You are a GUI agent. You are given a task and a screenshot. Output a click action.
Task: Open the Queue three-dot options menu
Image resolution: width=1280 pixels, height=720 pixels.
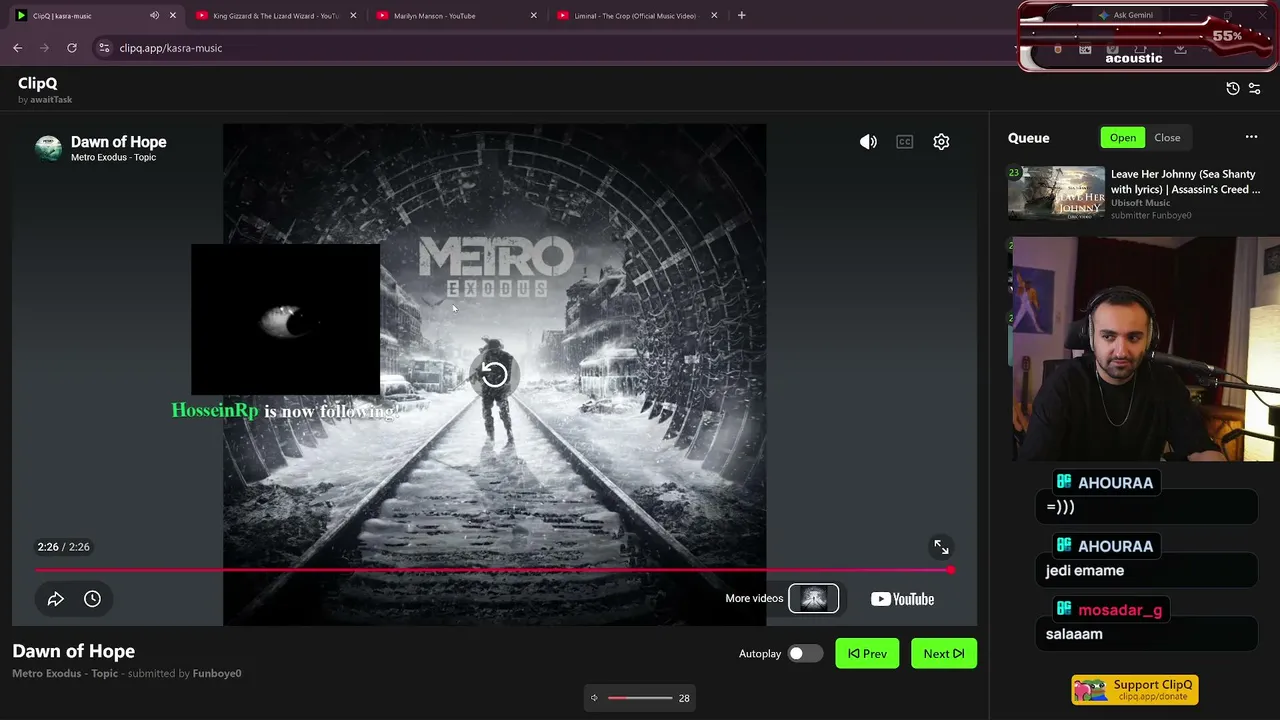click(x=1251, y=138)
